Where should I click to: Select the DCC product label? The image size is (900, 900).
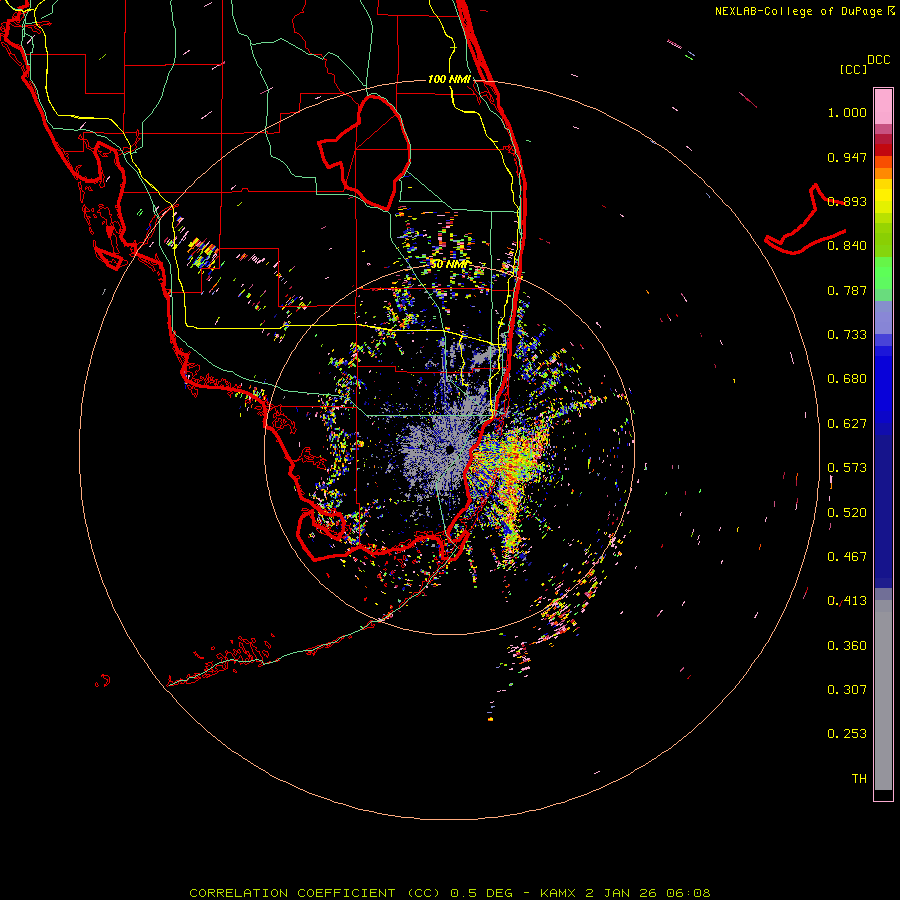click(879, 60)
